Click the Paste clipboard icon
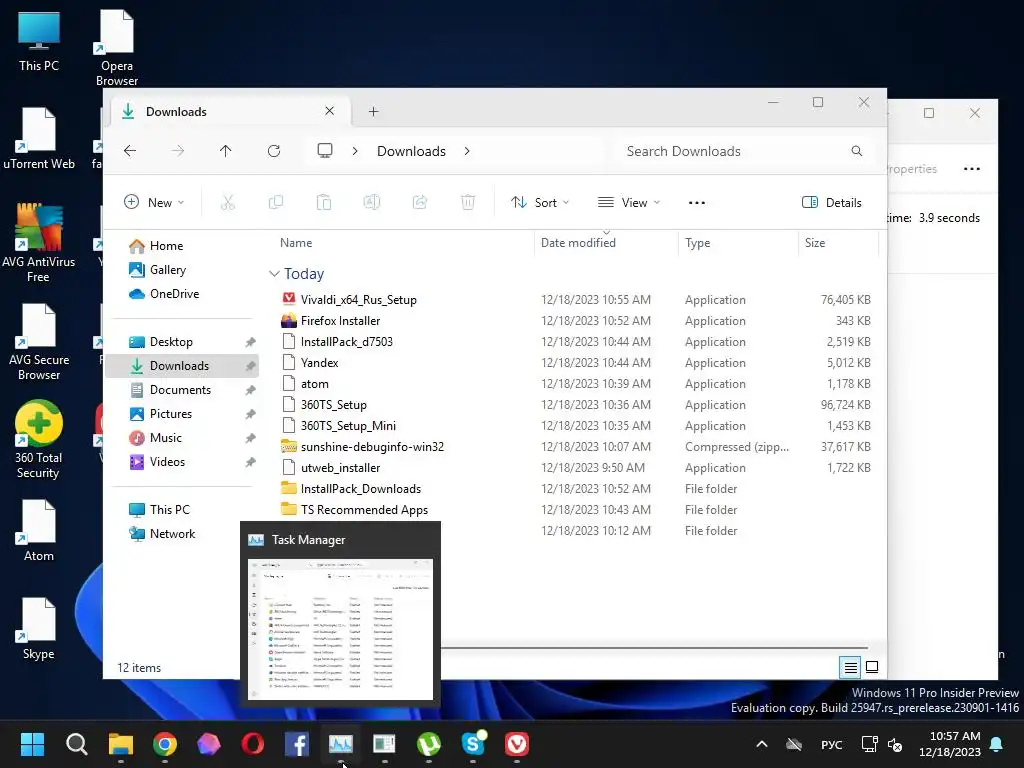This screenshot has width=1024, height=768. tap(324, 202)
